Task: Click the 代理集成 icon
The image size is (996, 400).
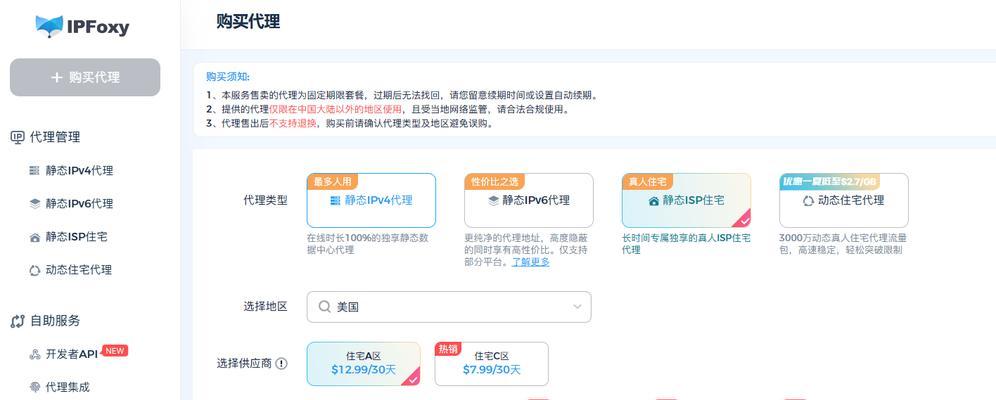Action: point(35,387)
